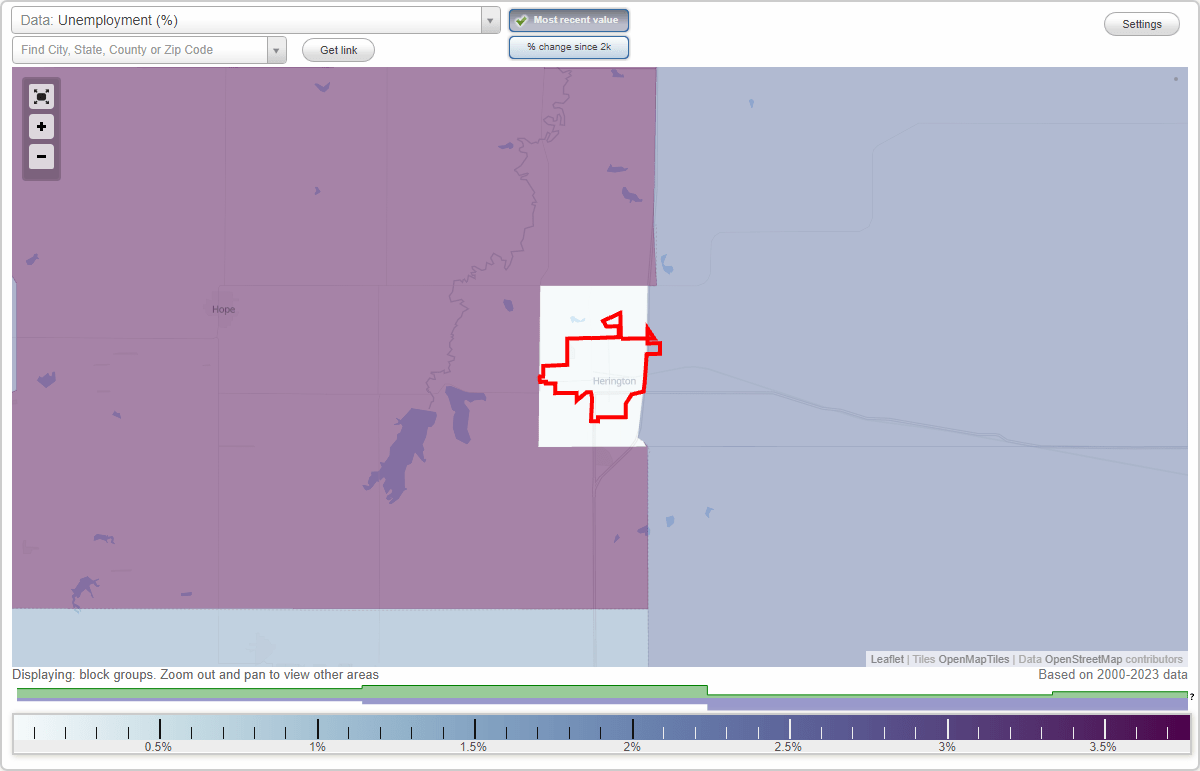This screenshot has width=1200, height=771.
Task: Open the Leaflet attribution link
Action: coord(887,659)
